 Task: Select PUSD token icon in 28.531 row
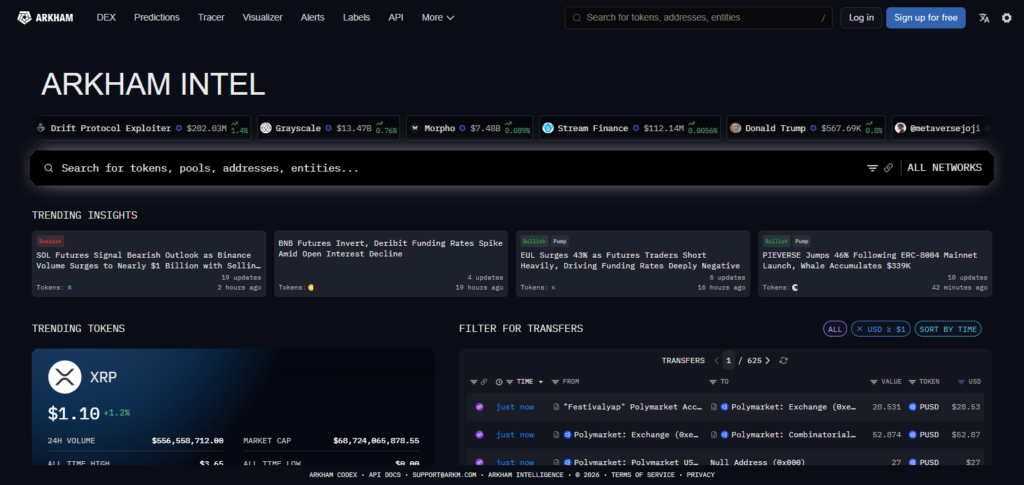[x=912, y=407]
